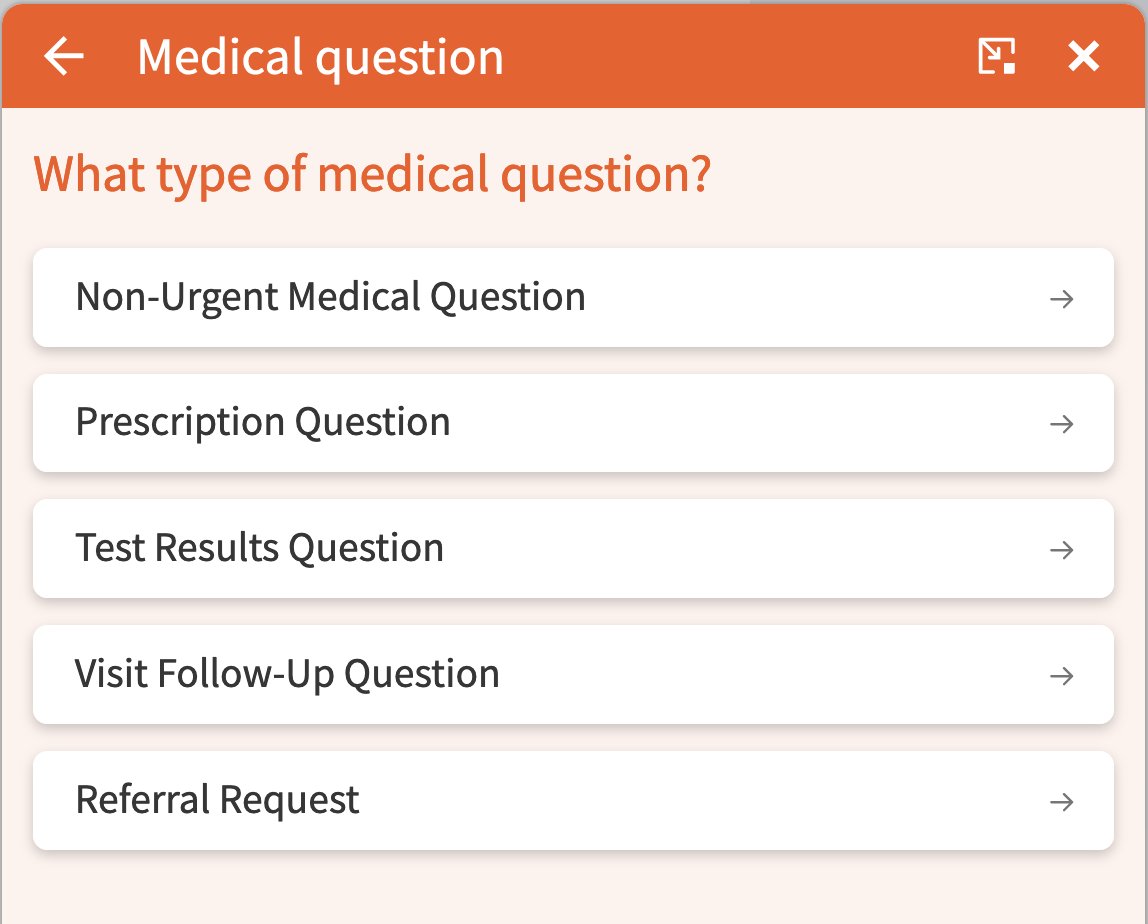Click the arrow beside Non-Urgent Medical Question
The height and width of the screenshot is (924, 1148).
[1062, 299]
